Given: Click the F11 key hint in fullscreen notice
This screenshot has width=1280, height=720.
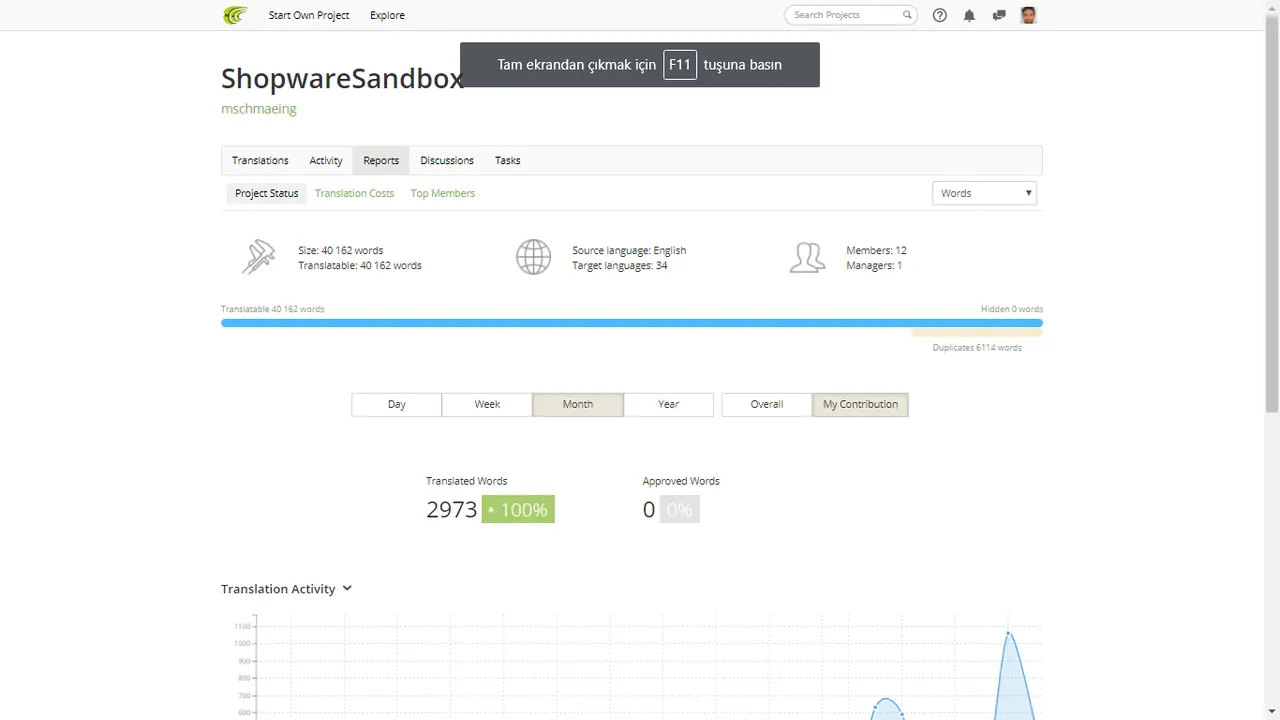Looking at the screenshot, I should pyautogui.click(x=680, y=65).
